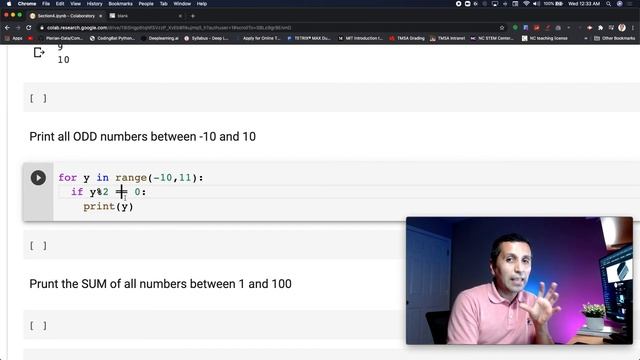This screenshot has width=640, height=360.
Task: Open the NC STEM Center bookmark
Action: click(x=492, y=38)
